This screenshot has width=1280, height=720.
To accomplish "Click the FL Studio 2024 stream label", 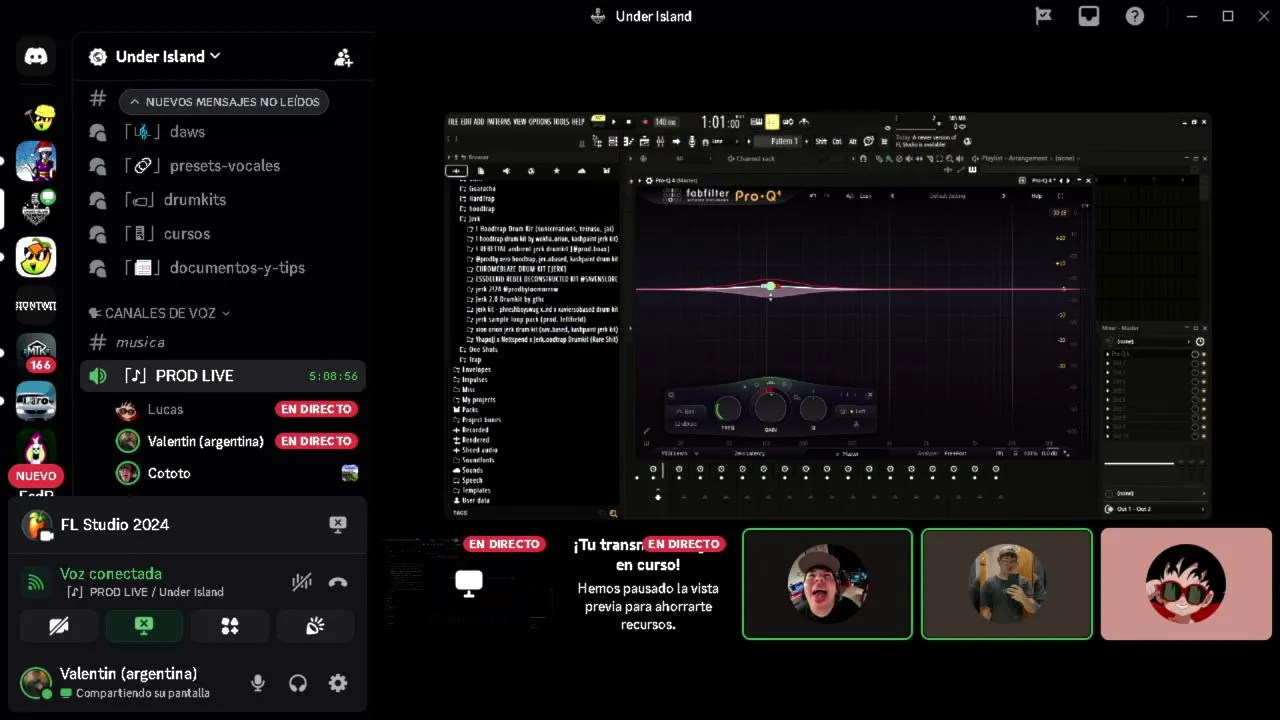I will [115, 524].
